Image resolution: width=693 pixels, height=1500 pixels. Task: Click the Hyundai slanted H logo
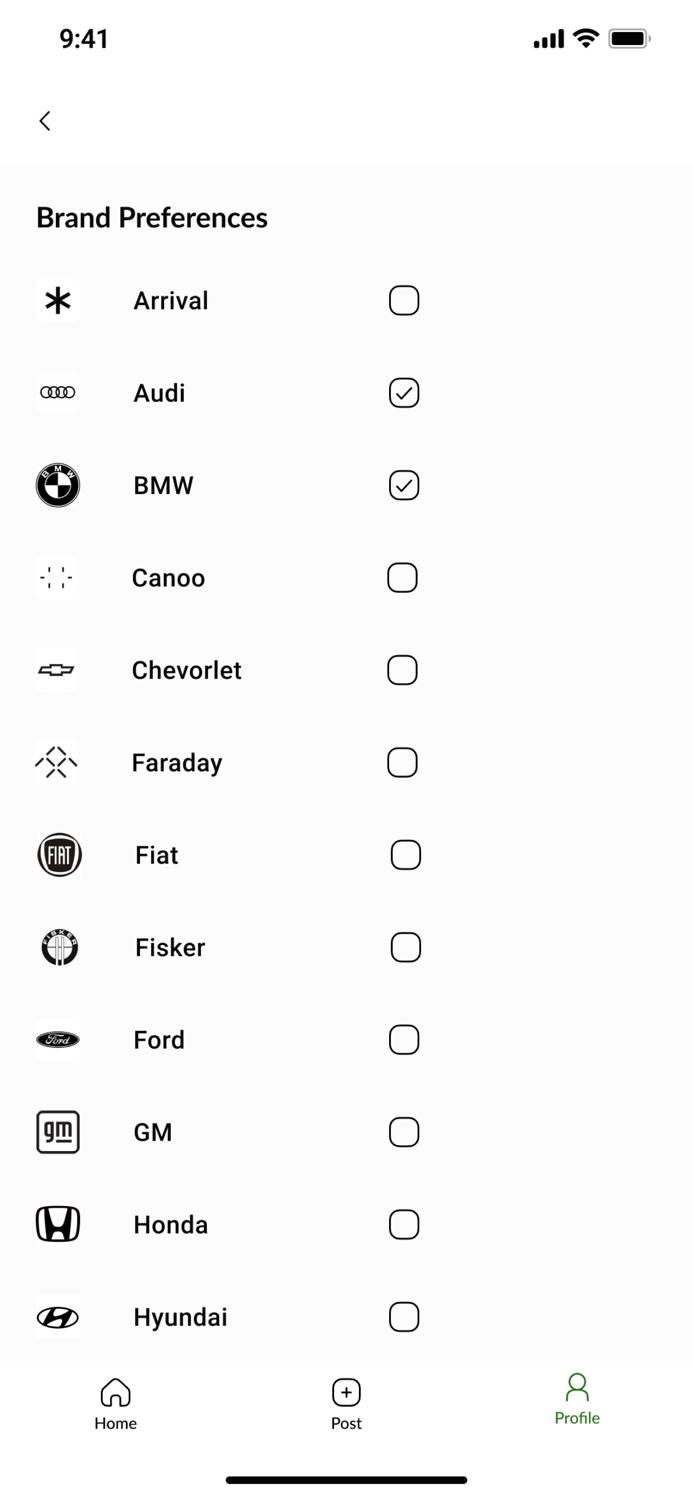coord(57,1317)
